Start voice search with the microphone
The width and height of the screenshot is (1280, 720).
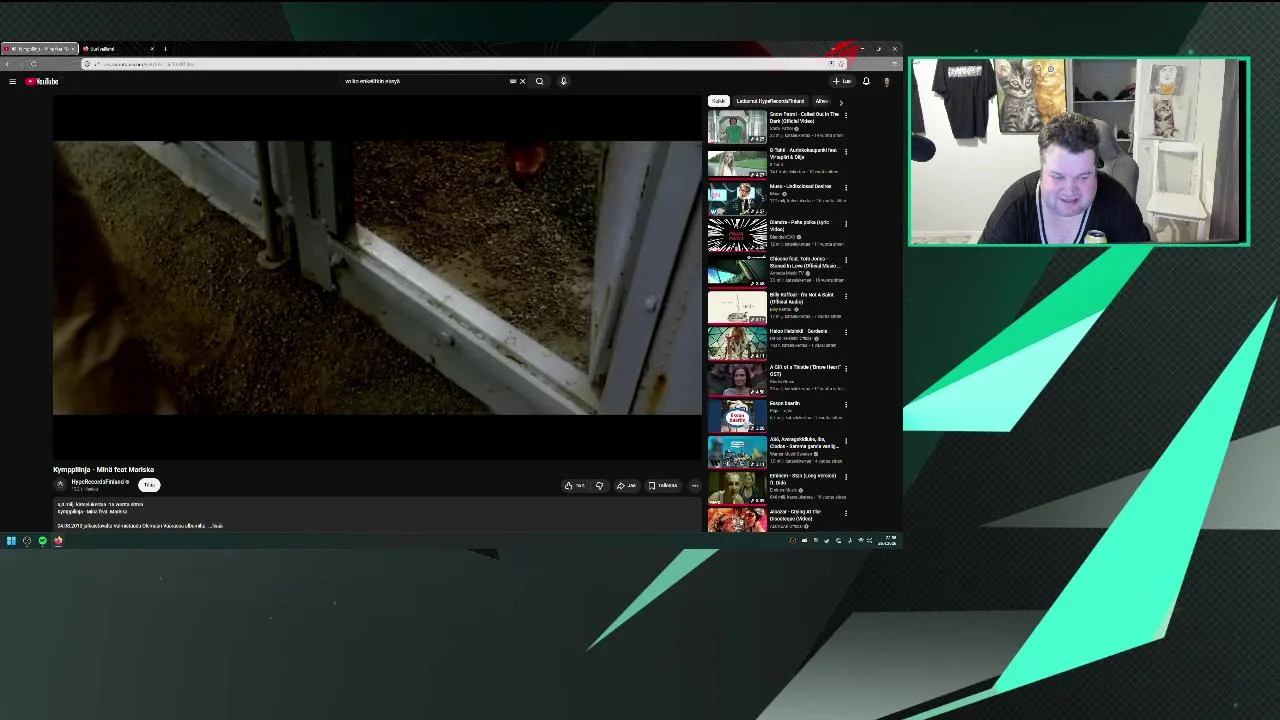point(563,81)
